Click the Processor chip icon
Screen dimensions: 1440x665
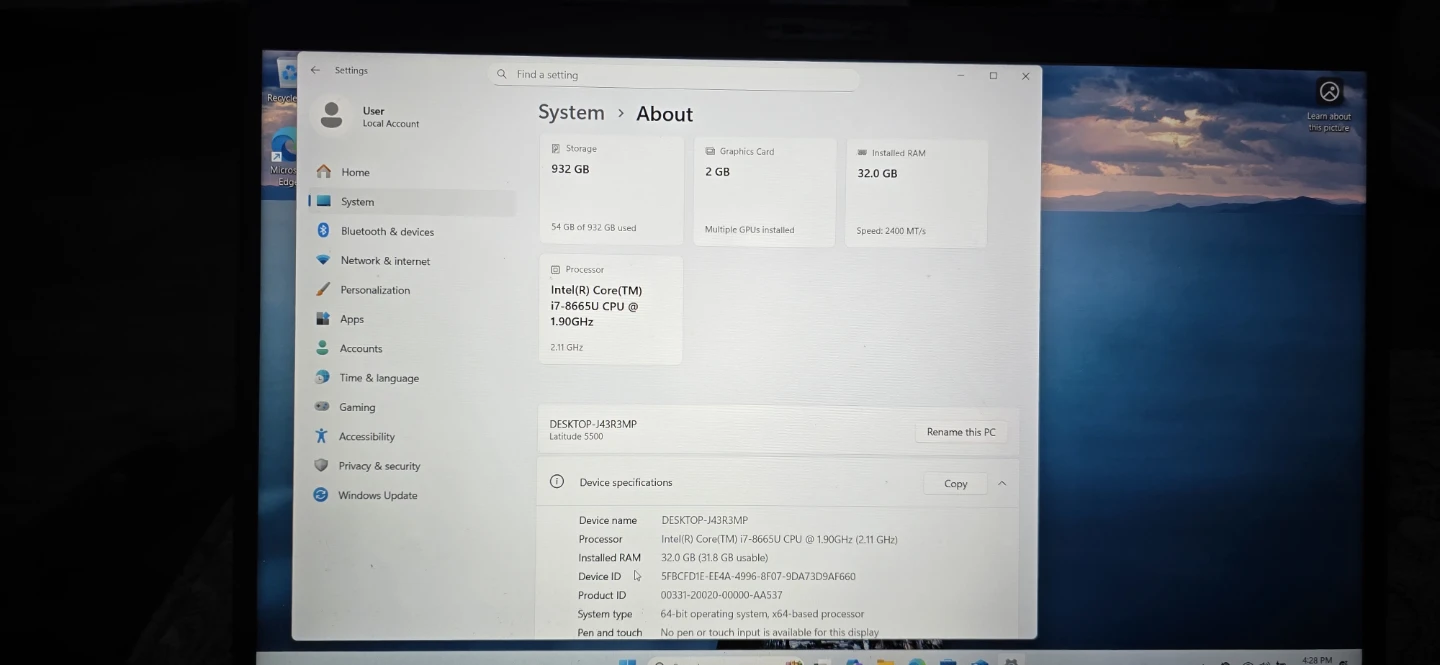555,269
